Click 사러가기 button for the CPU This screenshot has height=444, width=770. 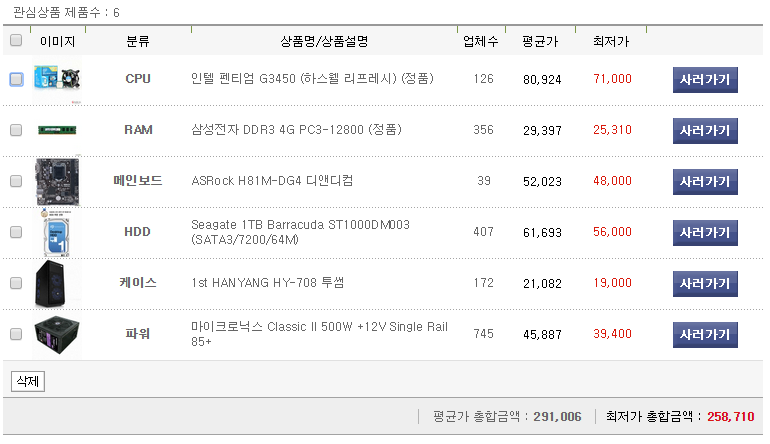click(705, 79)
